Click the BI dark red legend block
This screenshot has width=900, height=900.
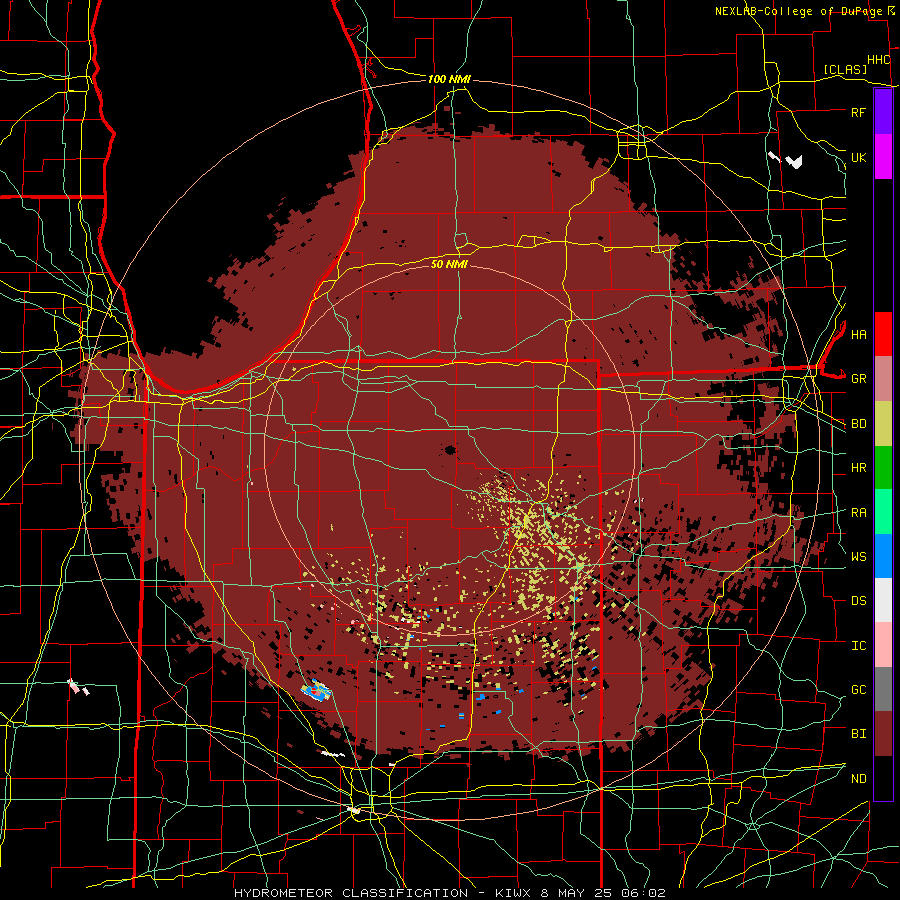pyautogui.click(x=883, y=734)
